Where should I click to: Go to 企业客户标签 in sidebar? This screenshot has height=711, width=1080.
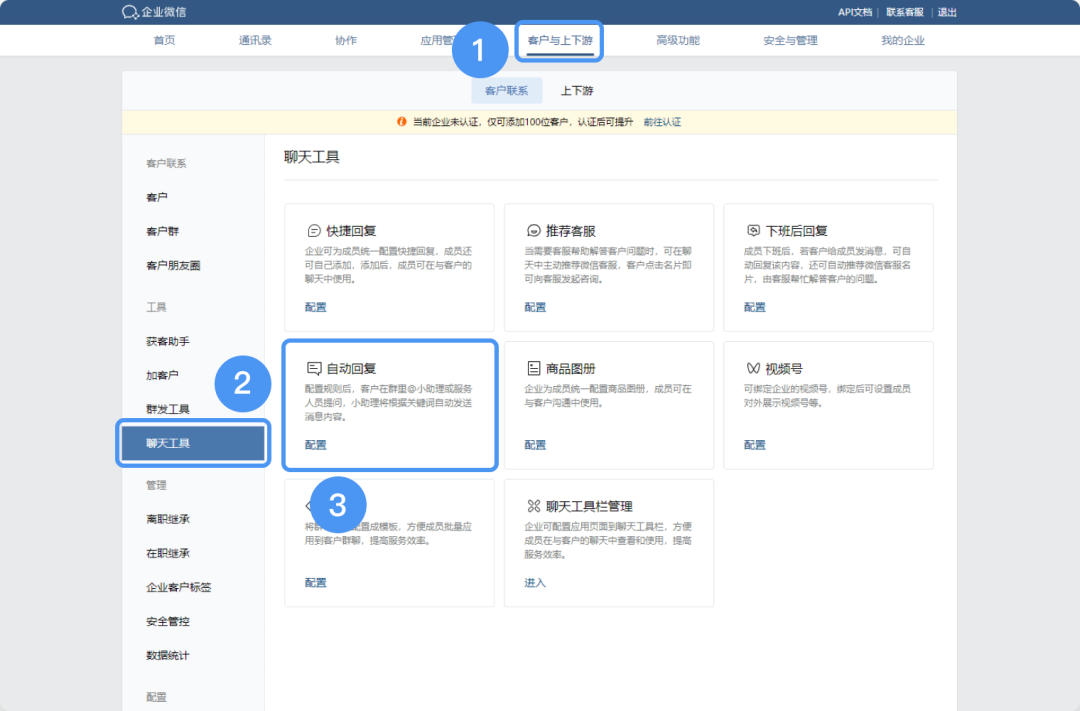(x=179, y=588)
